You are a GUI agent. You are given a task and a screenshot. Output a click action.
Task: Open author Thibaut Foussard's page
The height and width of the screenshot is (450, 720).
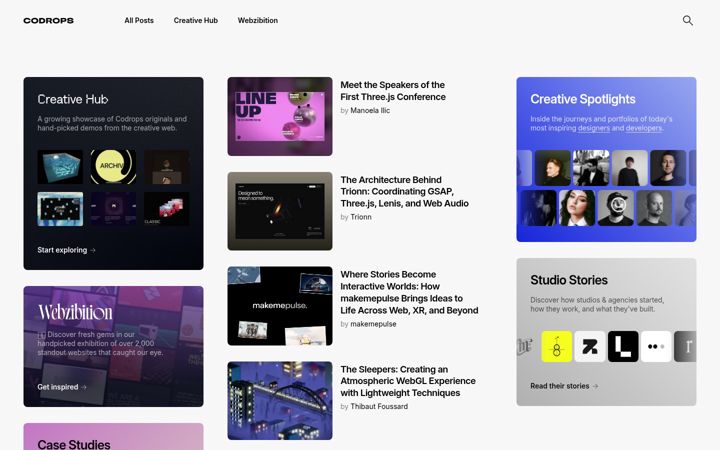[x=379, y=406]
